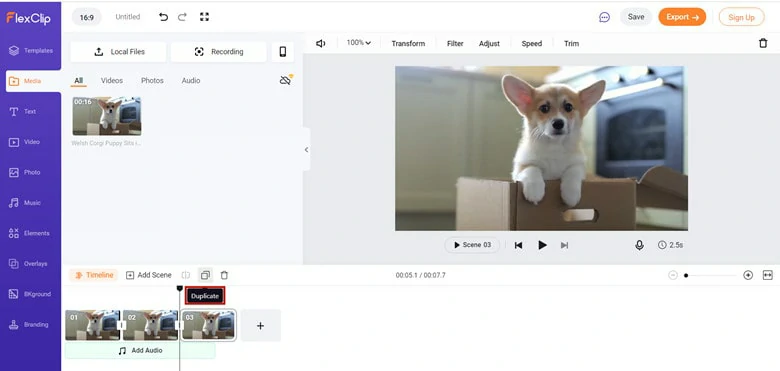Screen dimensions: 780x371
Task: Select scene 02 thumbnail in timeline
Action: click(150, 325)
